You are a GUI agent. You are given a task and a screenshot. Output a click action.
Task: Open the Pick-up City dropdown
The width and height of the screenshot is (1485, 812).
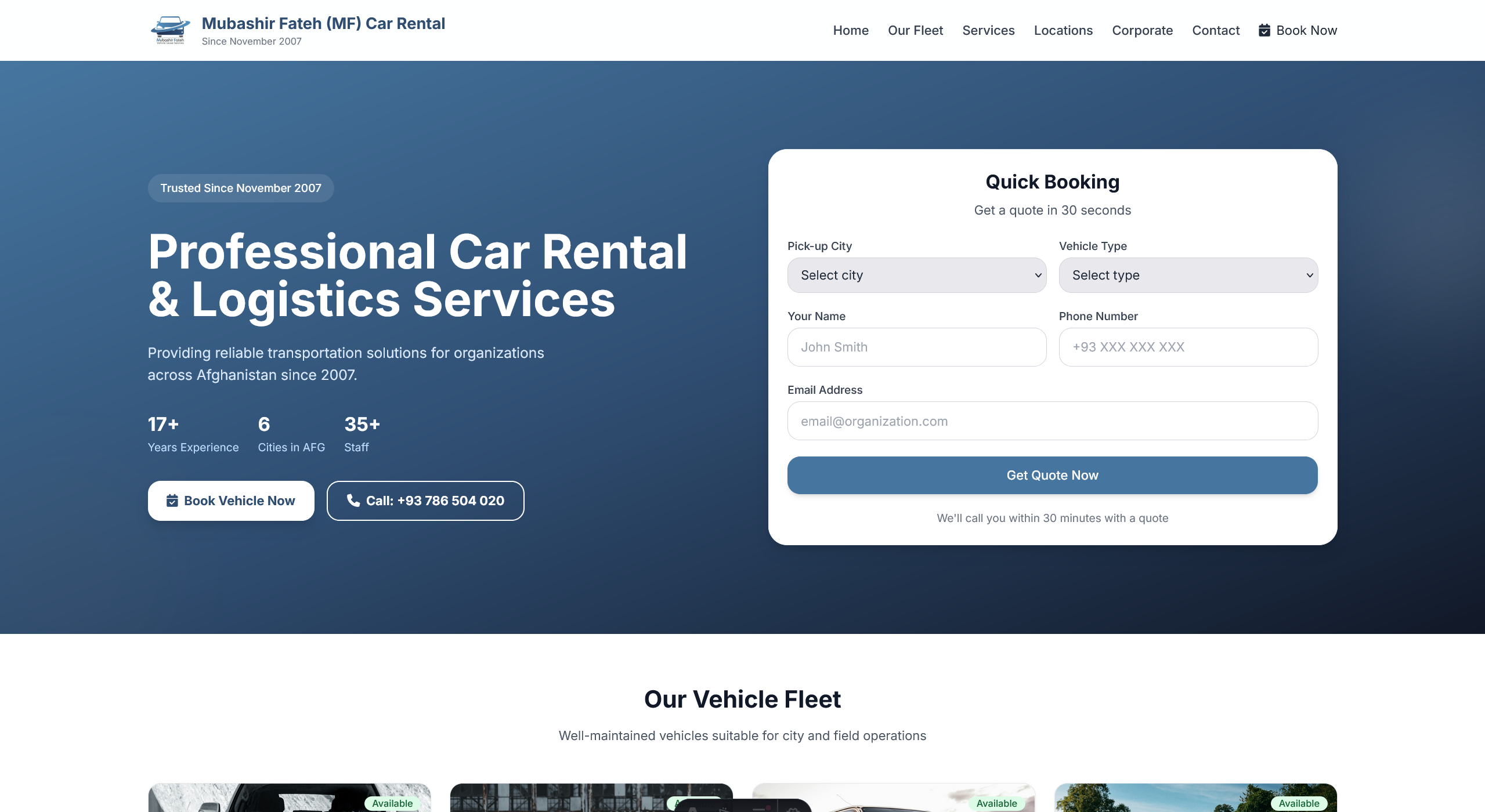point(916,275)
